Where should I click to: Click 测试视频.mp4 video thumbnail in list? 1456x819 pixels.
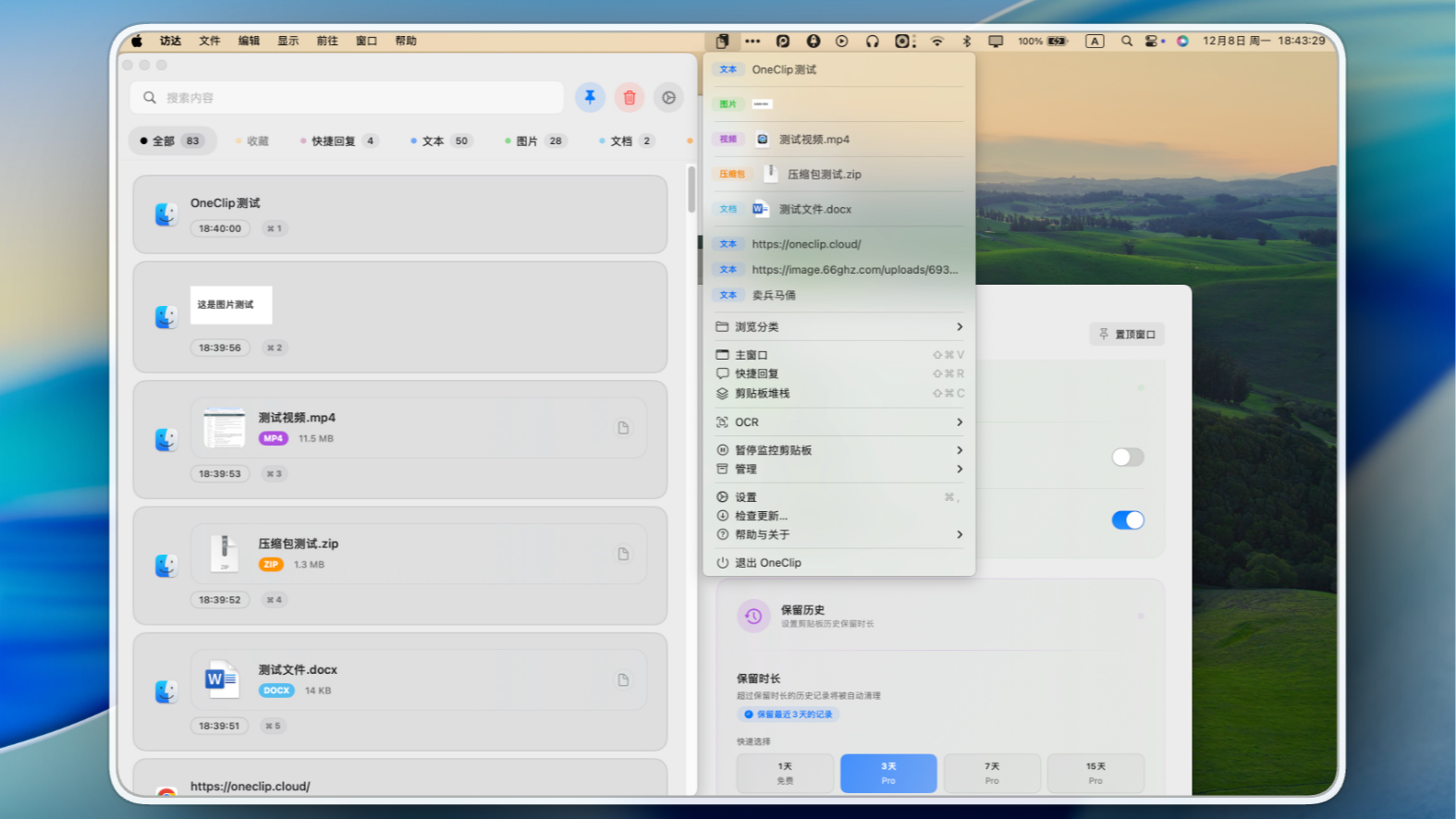224,427
